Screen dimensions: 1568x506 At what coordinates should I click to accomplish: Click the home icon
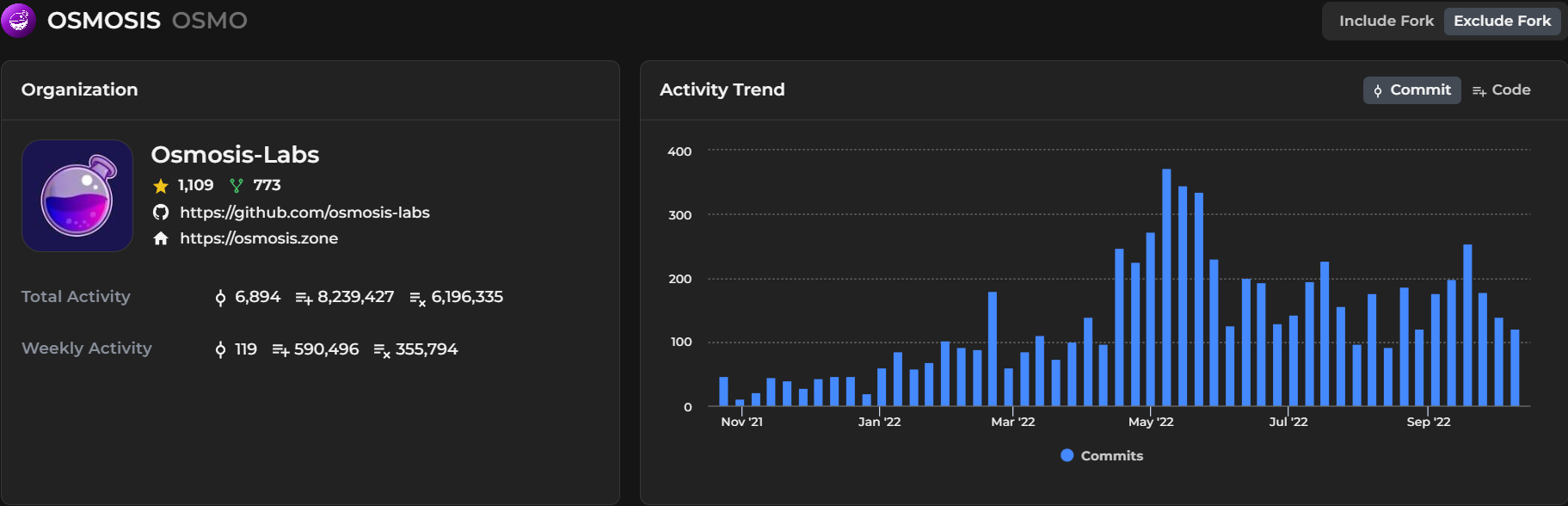coord(161,238)
